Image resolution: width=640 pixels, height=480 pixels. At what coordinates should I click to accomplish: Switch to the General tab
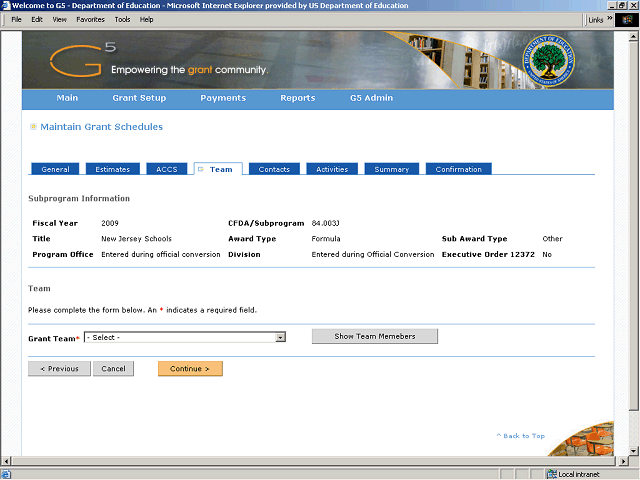55,169
